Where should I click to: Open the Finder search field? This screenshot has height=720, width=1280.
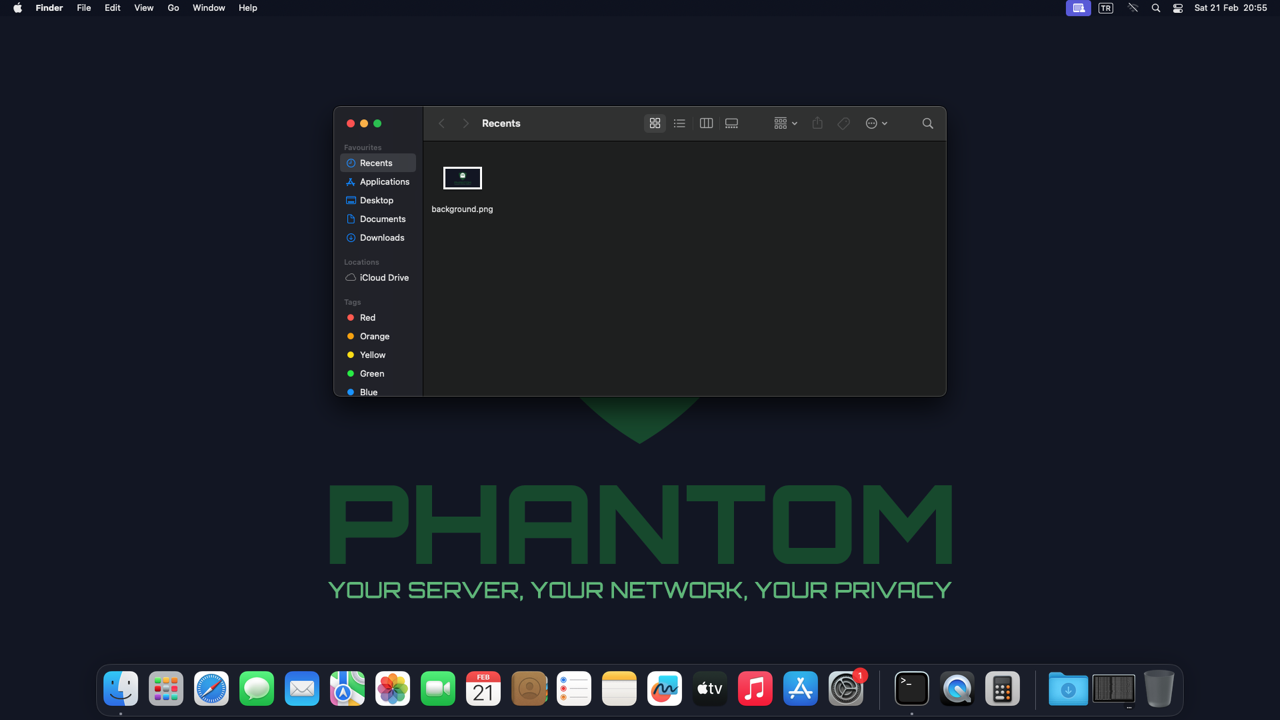tap(927, 124)
